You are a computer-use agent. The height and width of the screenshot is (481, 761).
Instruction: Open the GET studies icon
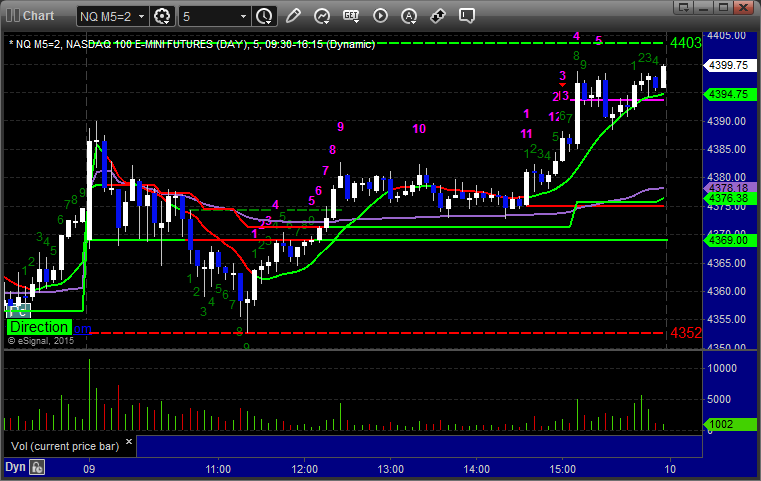351,16
